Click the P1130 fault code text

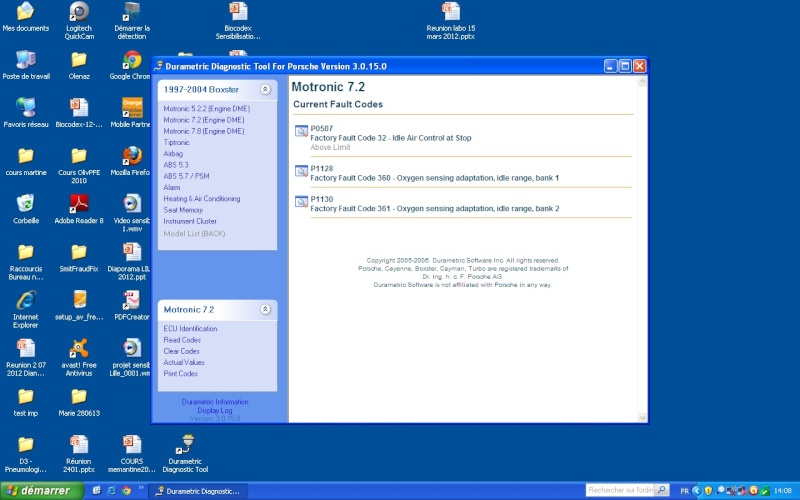pyautogui.click(x=321, y=199)
